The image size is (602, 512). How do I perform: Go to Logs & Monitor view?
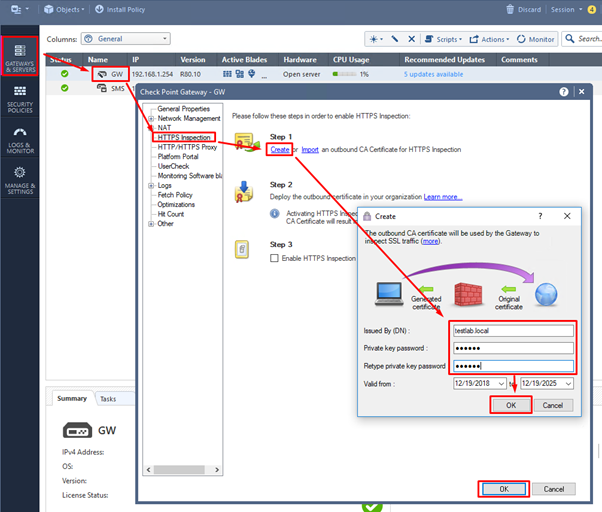coord(20,139)
